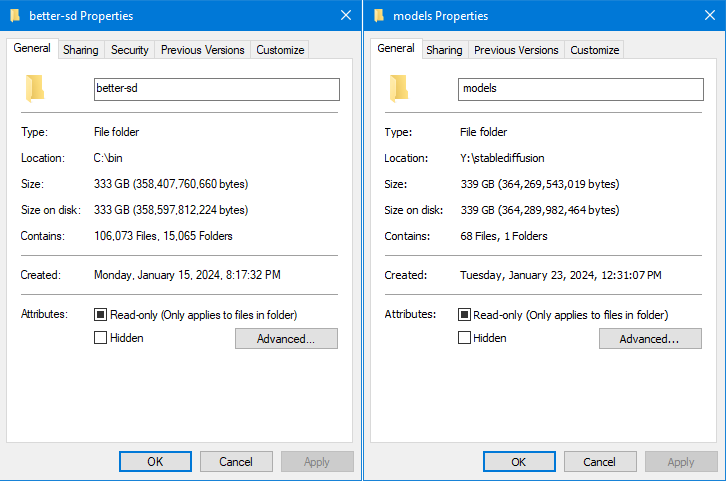
Task: Open Previous Versions tab in models Properties
Action: point(516,50)
